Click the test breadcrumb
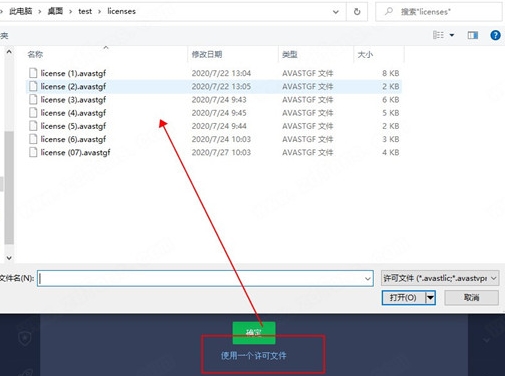Viewport: 505px width, 376px height. [85, 11]
